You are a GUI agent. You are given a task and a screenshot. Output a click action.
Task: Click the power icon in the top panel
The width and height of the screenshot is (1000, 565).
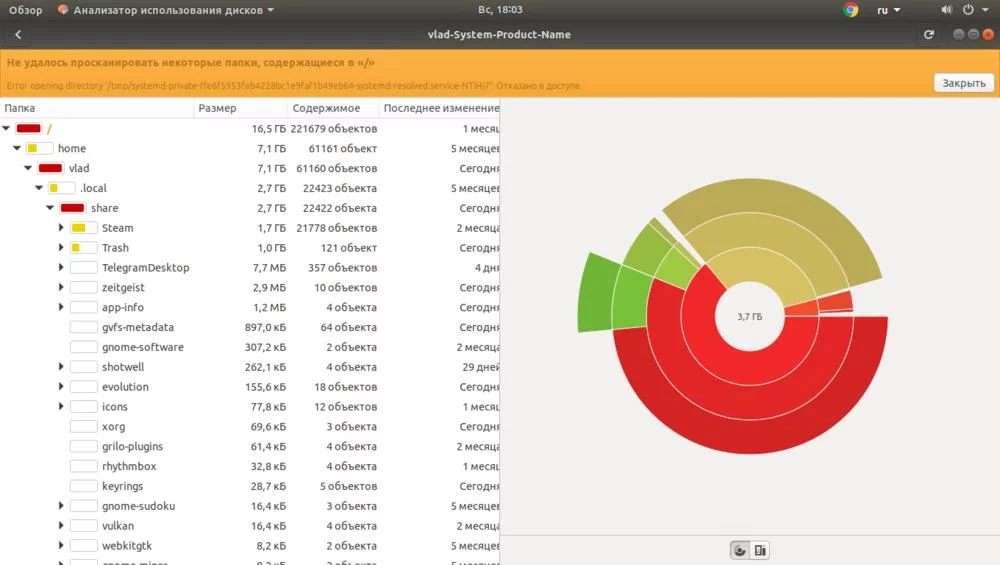[x=968, y=10]
